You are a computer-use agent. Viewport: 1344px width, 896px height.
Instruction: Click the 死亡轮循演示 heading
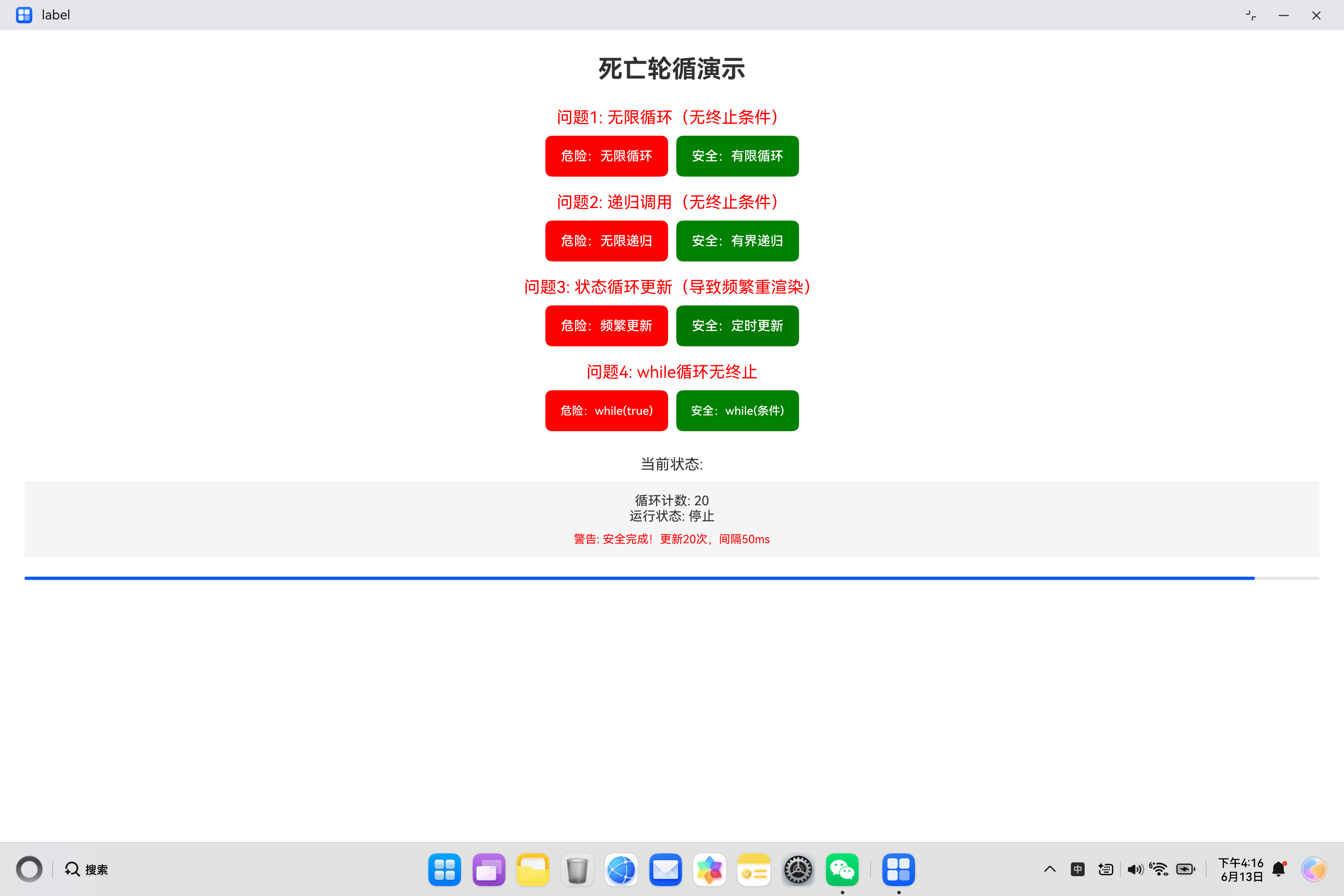point(672,68)
